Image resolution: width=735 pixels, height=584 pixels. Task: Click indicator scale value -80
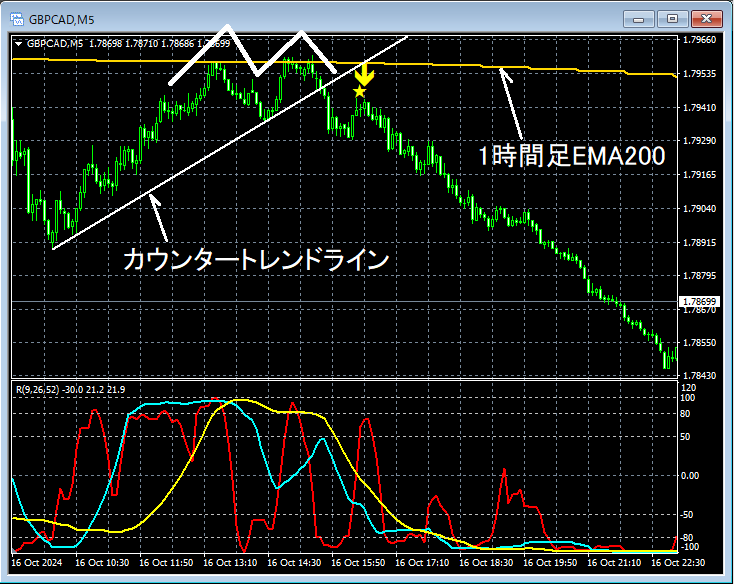[x=687, y=538]
